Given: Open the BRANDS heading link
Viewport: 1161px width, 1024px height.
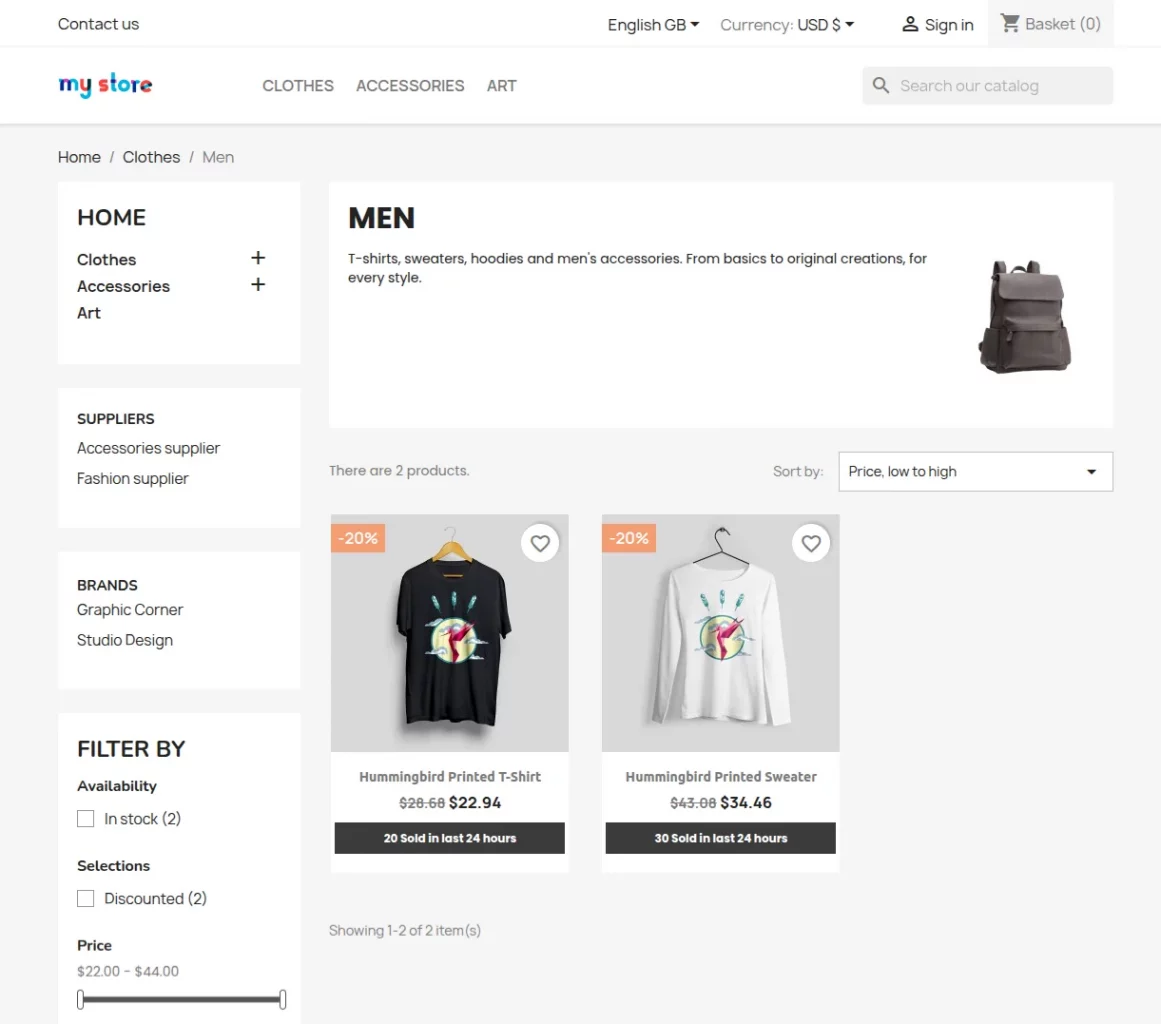Looking at the screenshot, I should point(107,585).
